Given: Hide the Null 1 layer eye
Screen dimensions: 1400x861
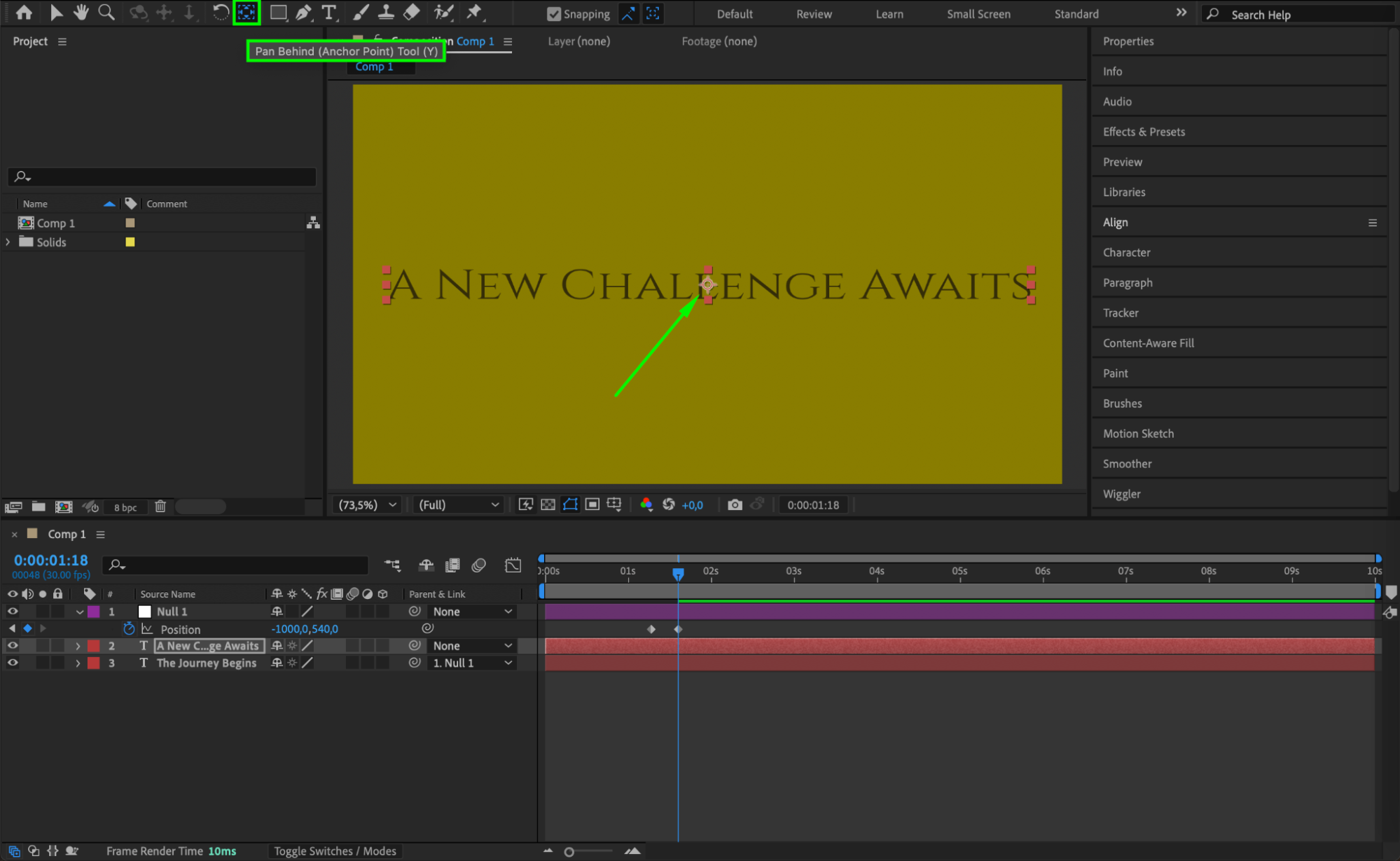Looking at the screenshot, I should click(x=13, y=612).
